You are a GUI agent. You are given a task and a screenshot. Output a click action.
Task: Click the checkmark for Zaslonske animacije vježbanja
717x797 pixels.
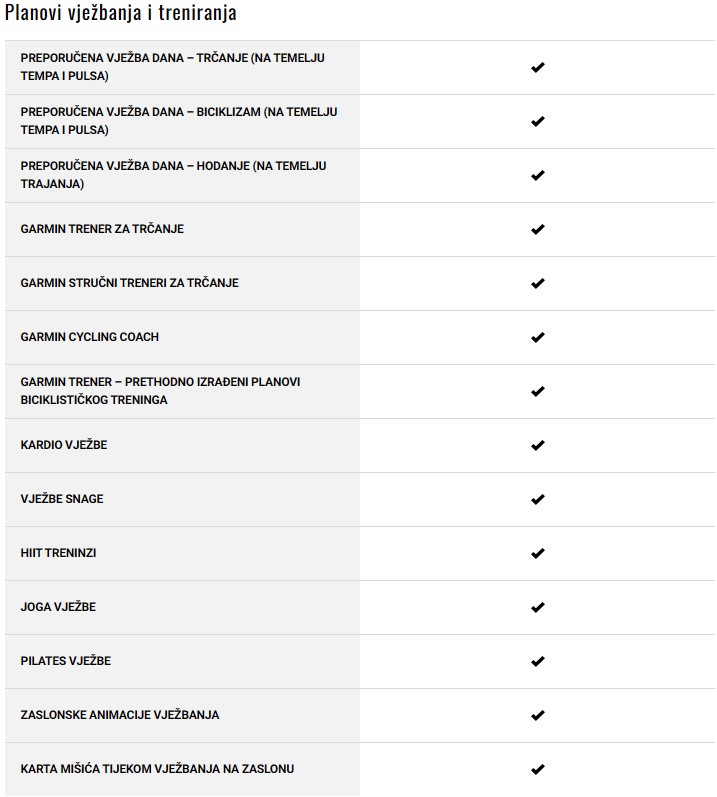[537, 715]
